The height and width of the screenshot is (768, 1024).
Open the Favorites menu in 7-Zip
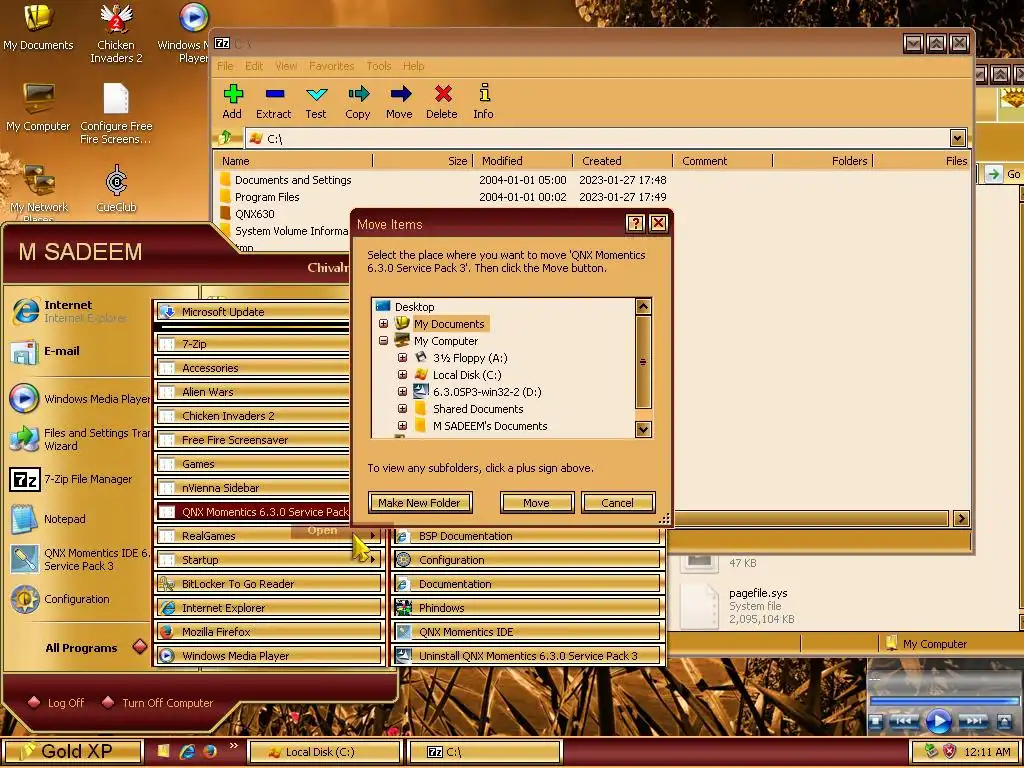click(332, 66)
